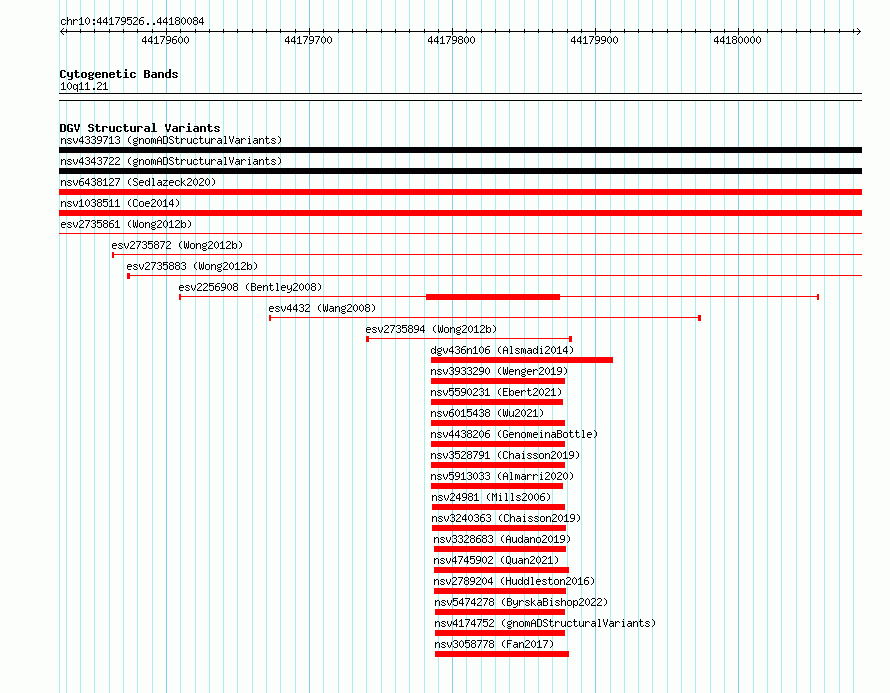Click the thick red bar under nsv1038511
Screen dimensions: 890x693
click(x=460, y=213)
